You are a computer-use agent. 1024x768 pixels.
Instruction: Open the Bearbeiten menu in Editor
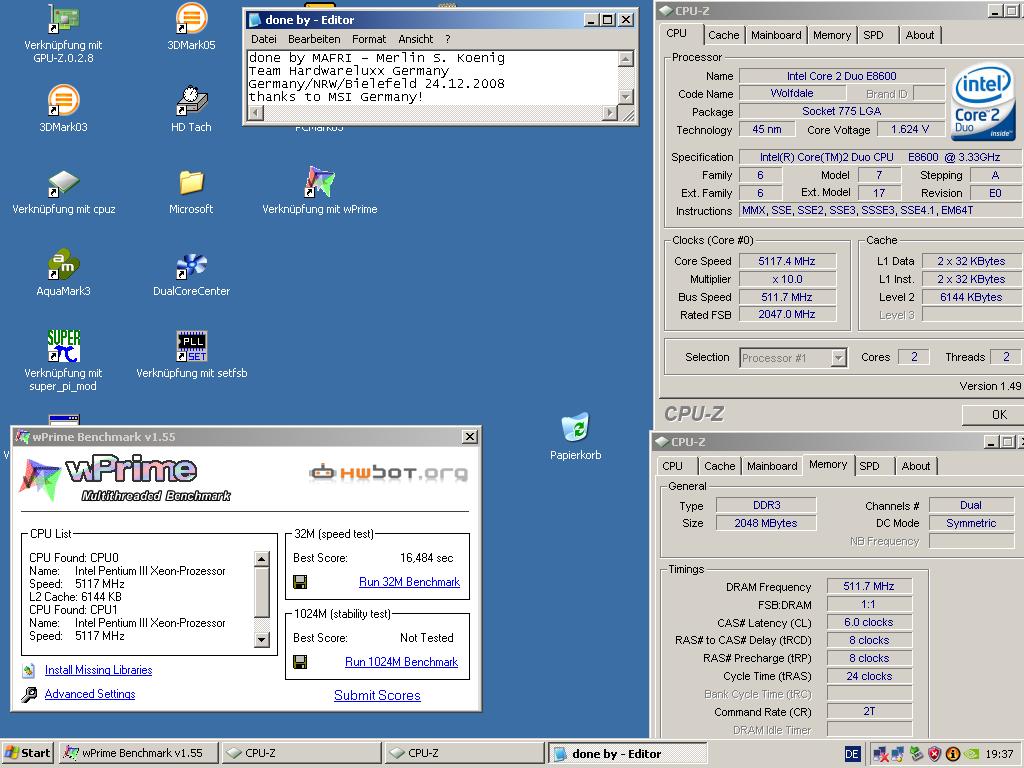[314, 39]
